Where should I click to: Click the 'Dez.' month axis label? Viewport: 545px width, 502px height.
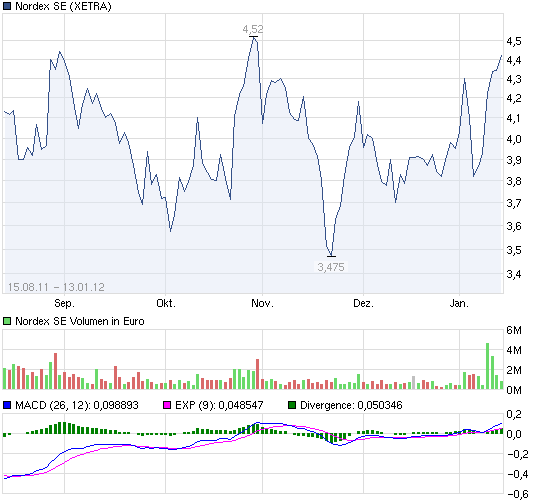[363, 303]
